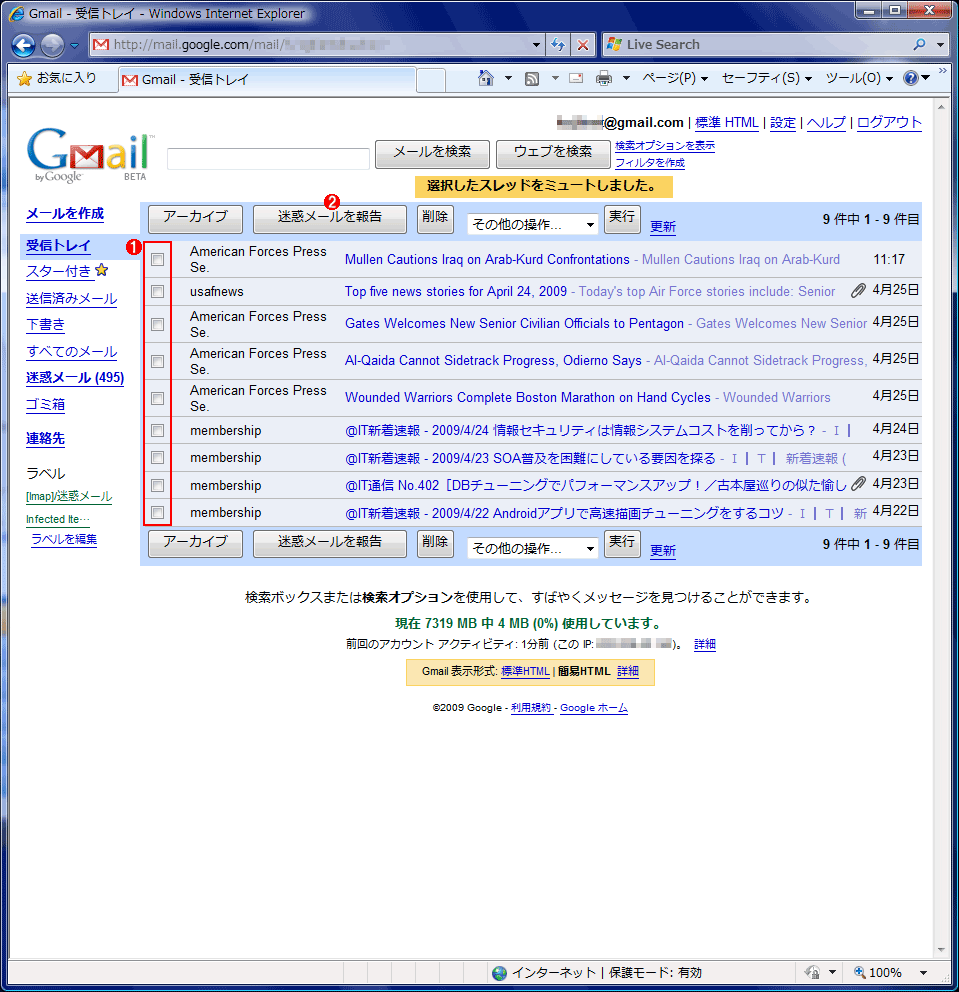Select the usafnews Top five news stories checkbox

[x=158, y=292]
